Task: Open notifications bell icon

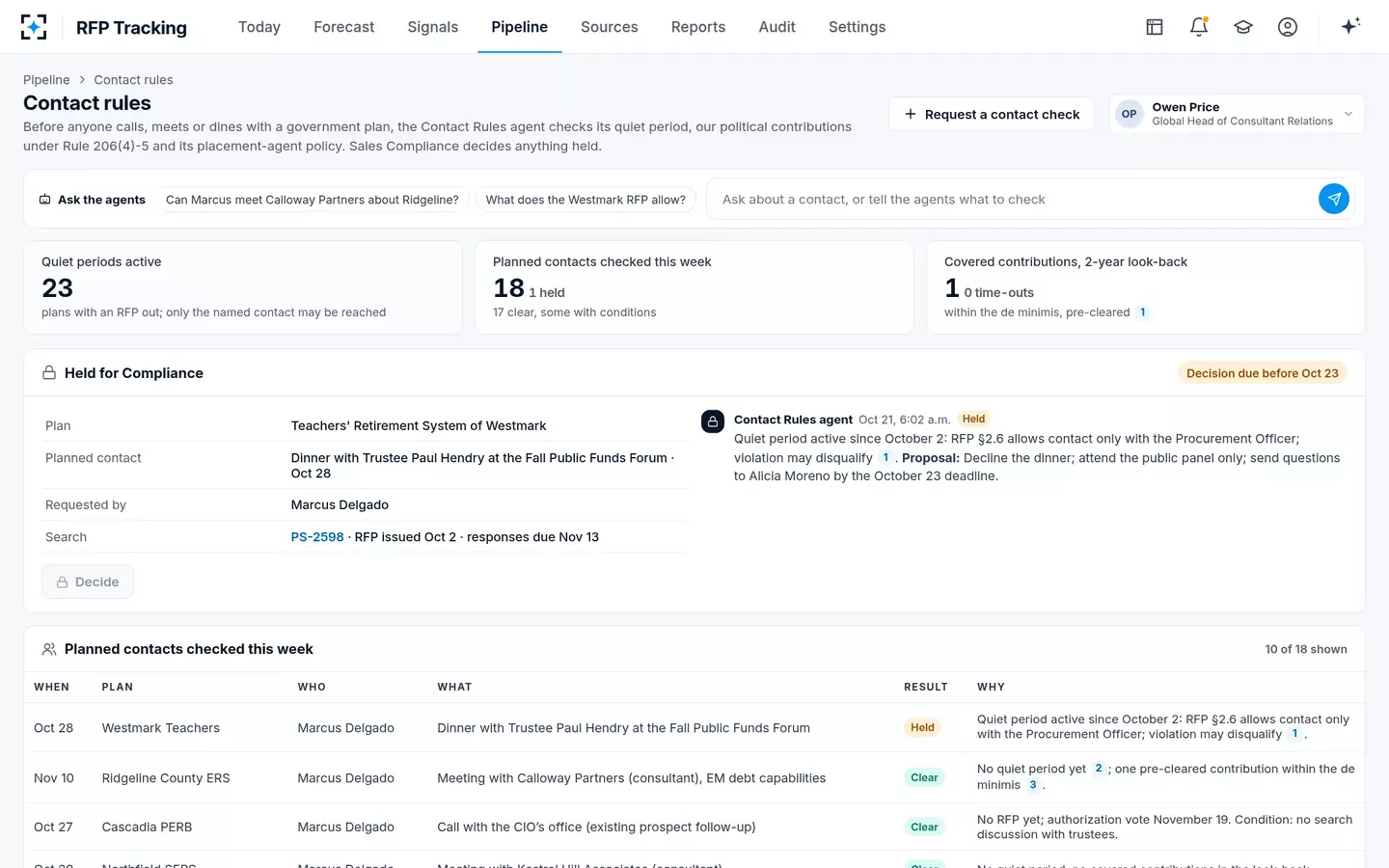Action: [1199, 27]
